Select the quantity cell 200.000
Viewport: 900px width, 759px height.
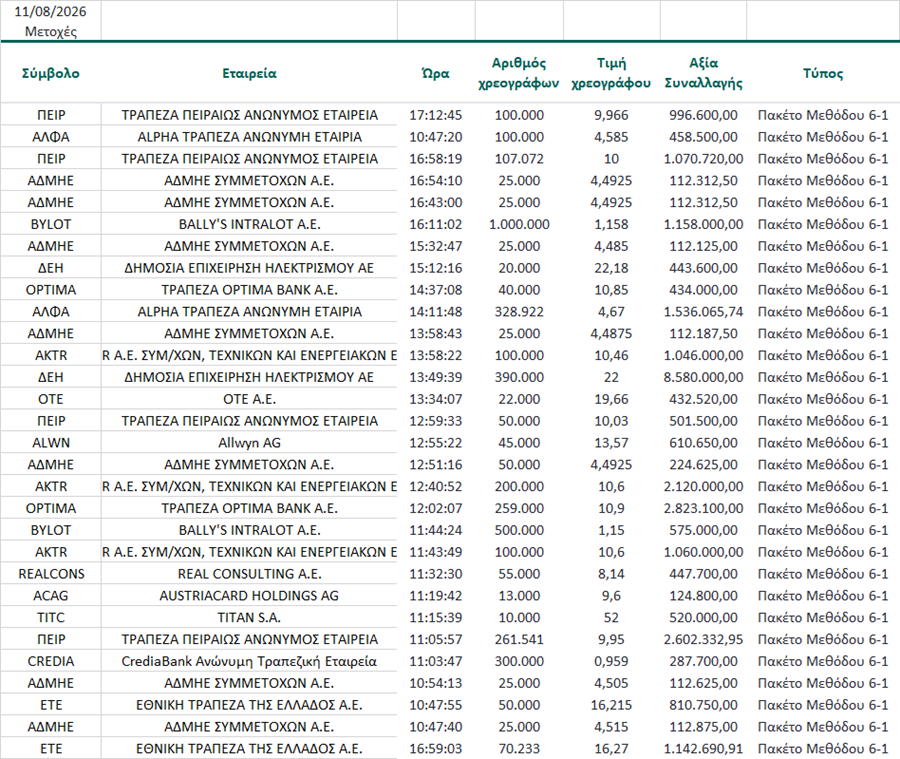[x=519, y=486]
